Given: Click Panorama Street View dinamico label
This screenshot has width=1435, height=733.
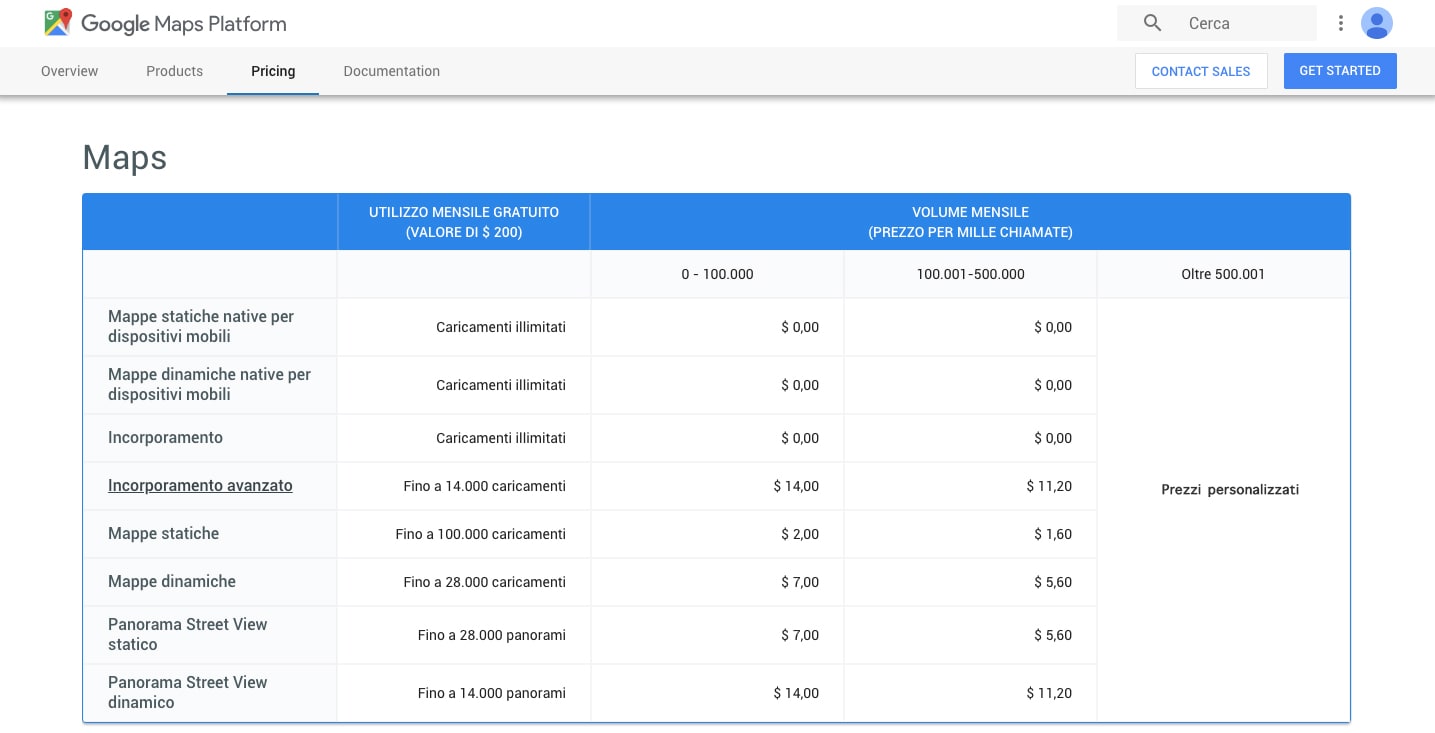Looking at the screenshot, I should [x=187, y=693].
